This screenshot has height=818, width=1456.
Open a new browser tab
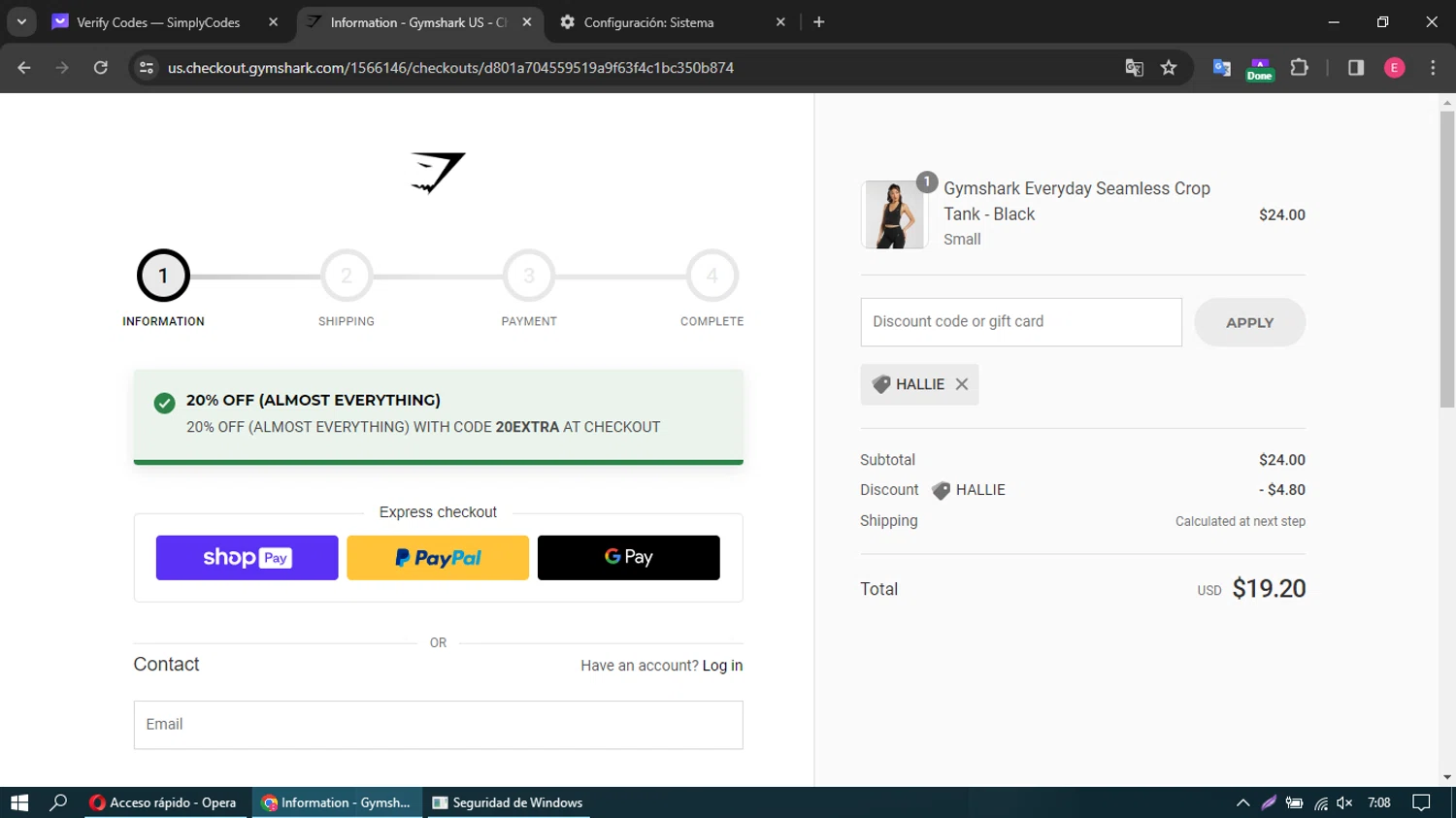pyautogui.click(x=819, y=22)
